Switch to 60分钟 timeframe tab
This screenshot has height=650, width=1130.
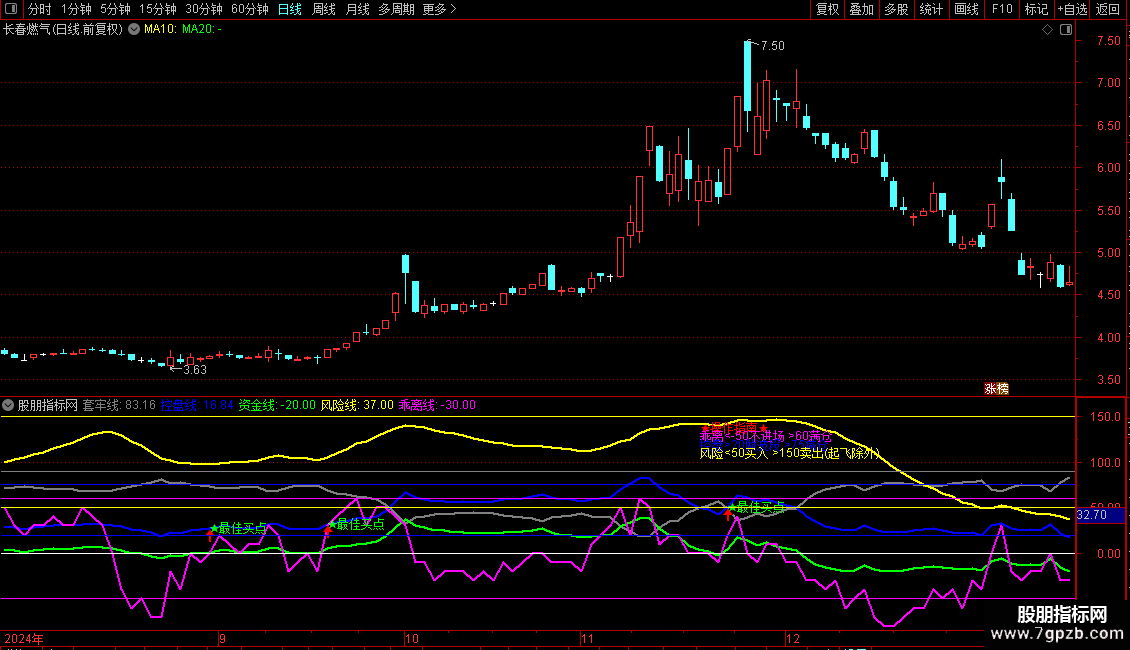click(x=249, y=10)
